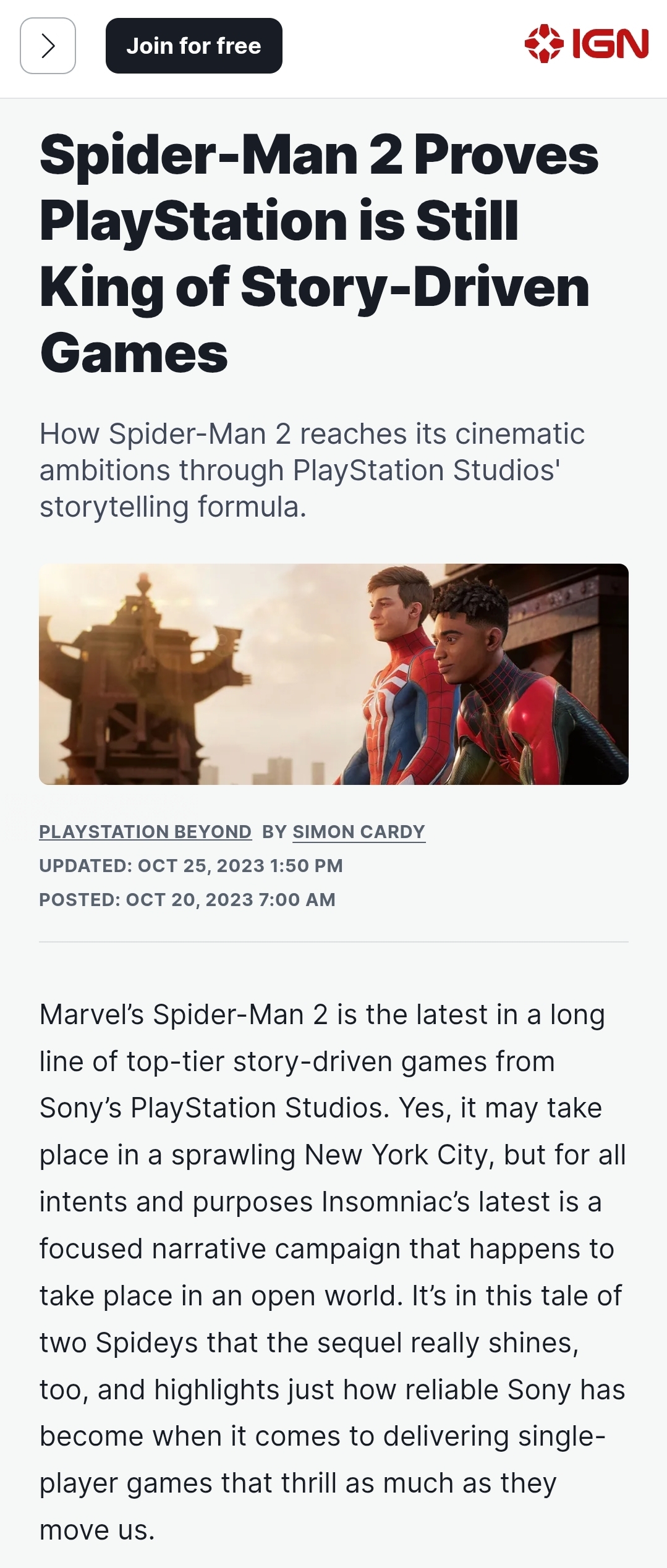Open author Simon Cardy's profile link

[x=359, y=832]
